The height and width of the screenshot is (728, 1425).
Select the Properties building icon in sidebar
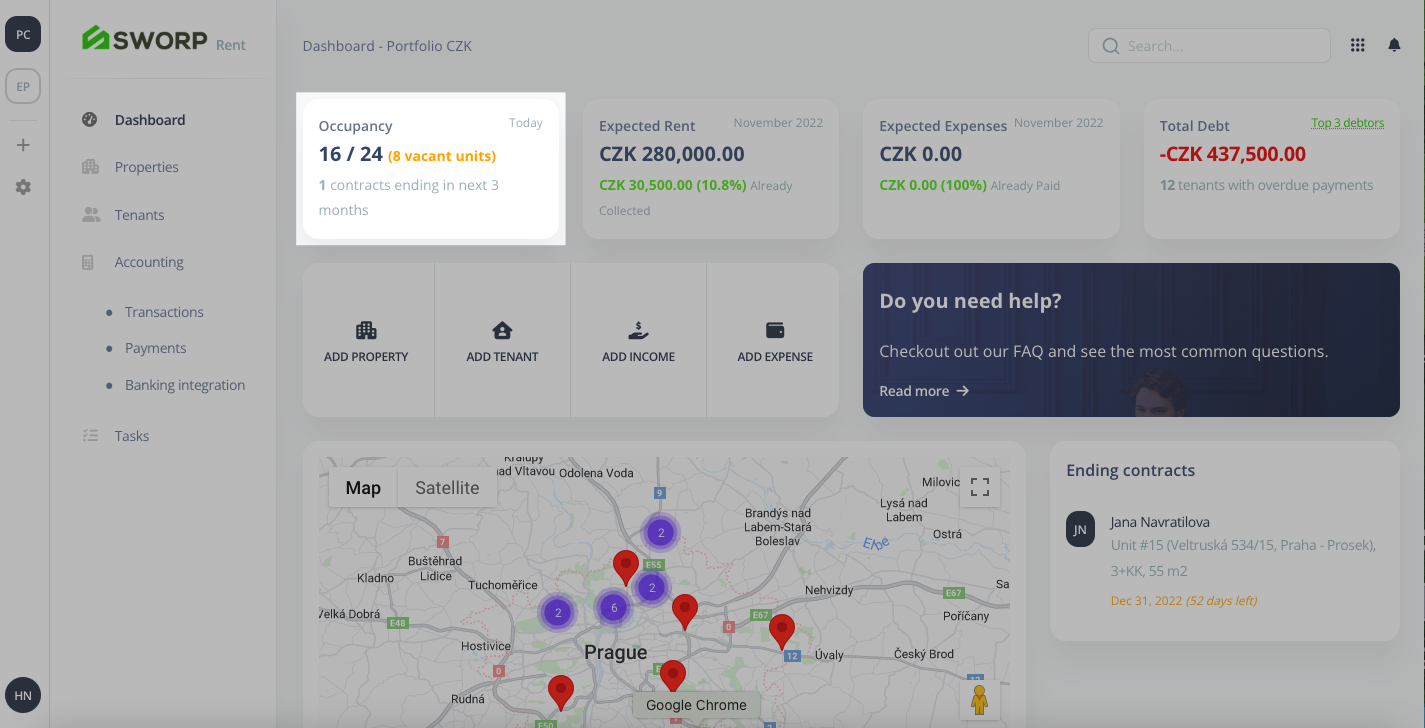[89, 167]
